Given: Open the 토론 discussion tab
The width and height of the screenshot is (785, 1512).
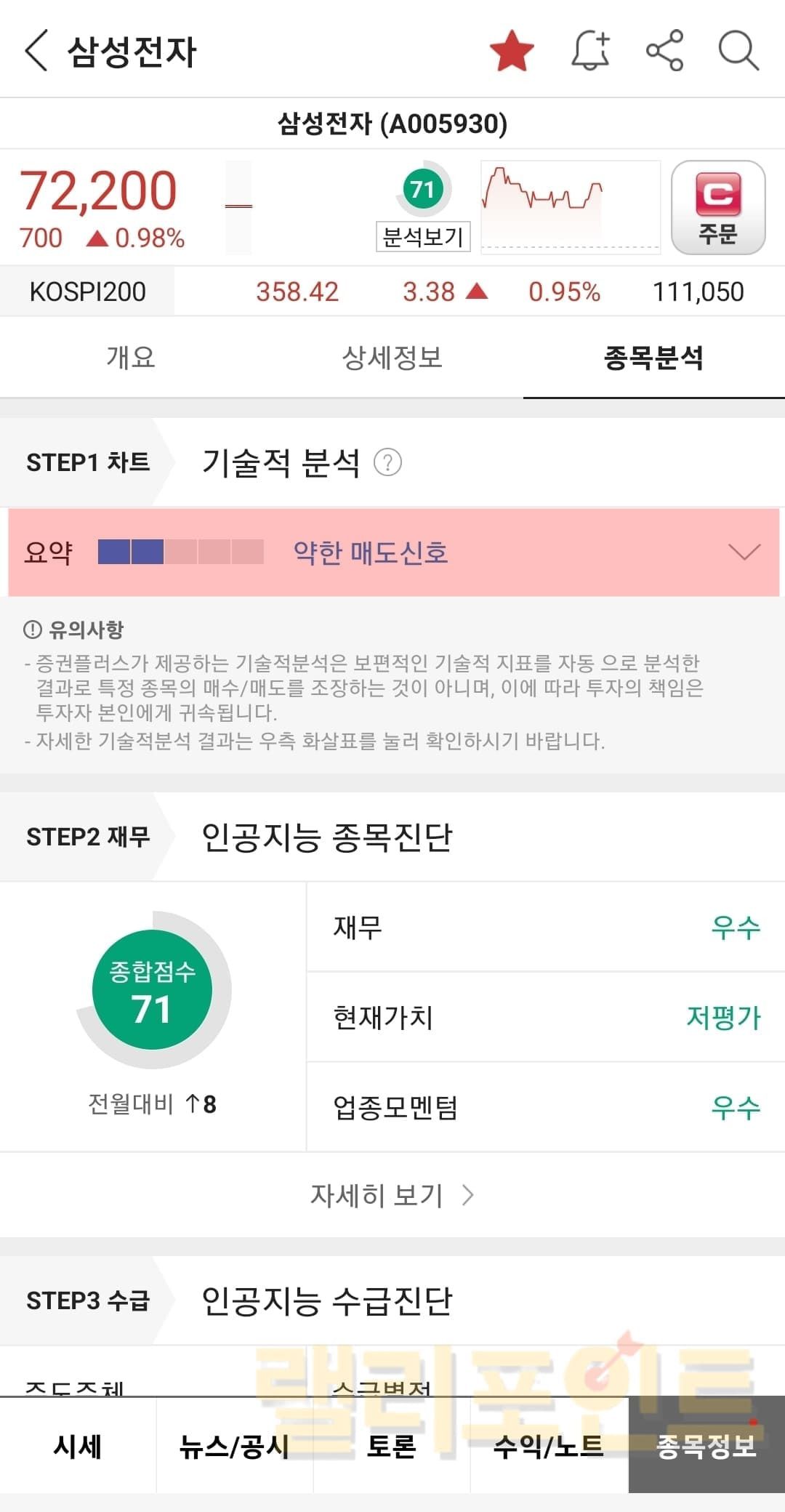Looking at the screenshot, I should [392, 1447].
